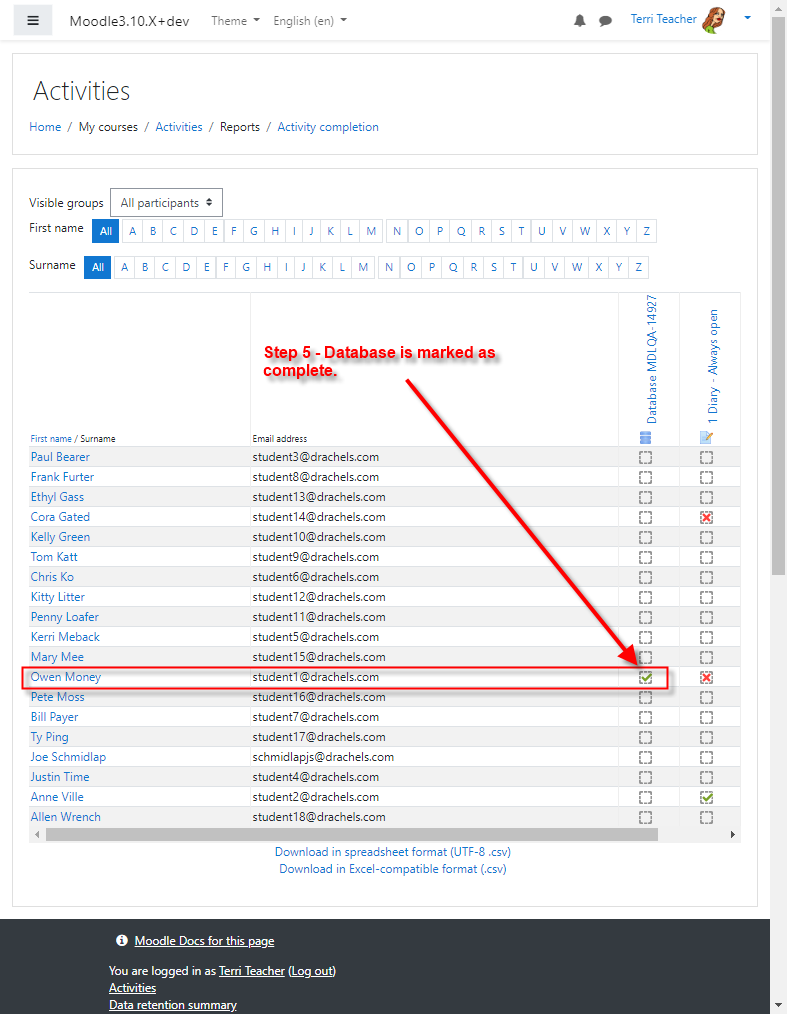
Task: Toggle Database completion for Allen Wrench
Action: coord(645,817)
